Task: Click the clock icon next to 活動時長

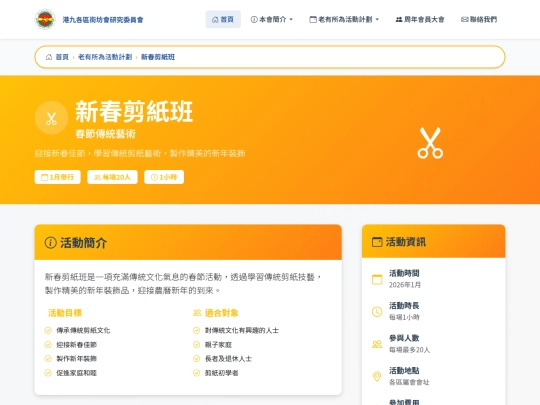Action: (377, 312)
